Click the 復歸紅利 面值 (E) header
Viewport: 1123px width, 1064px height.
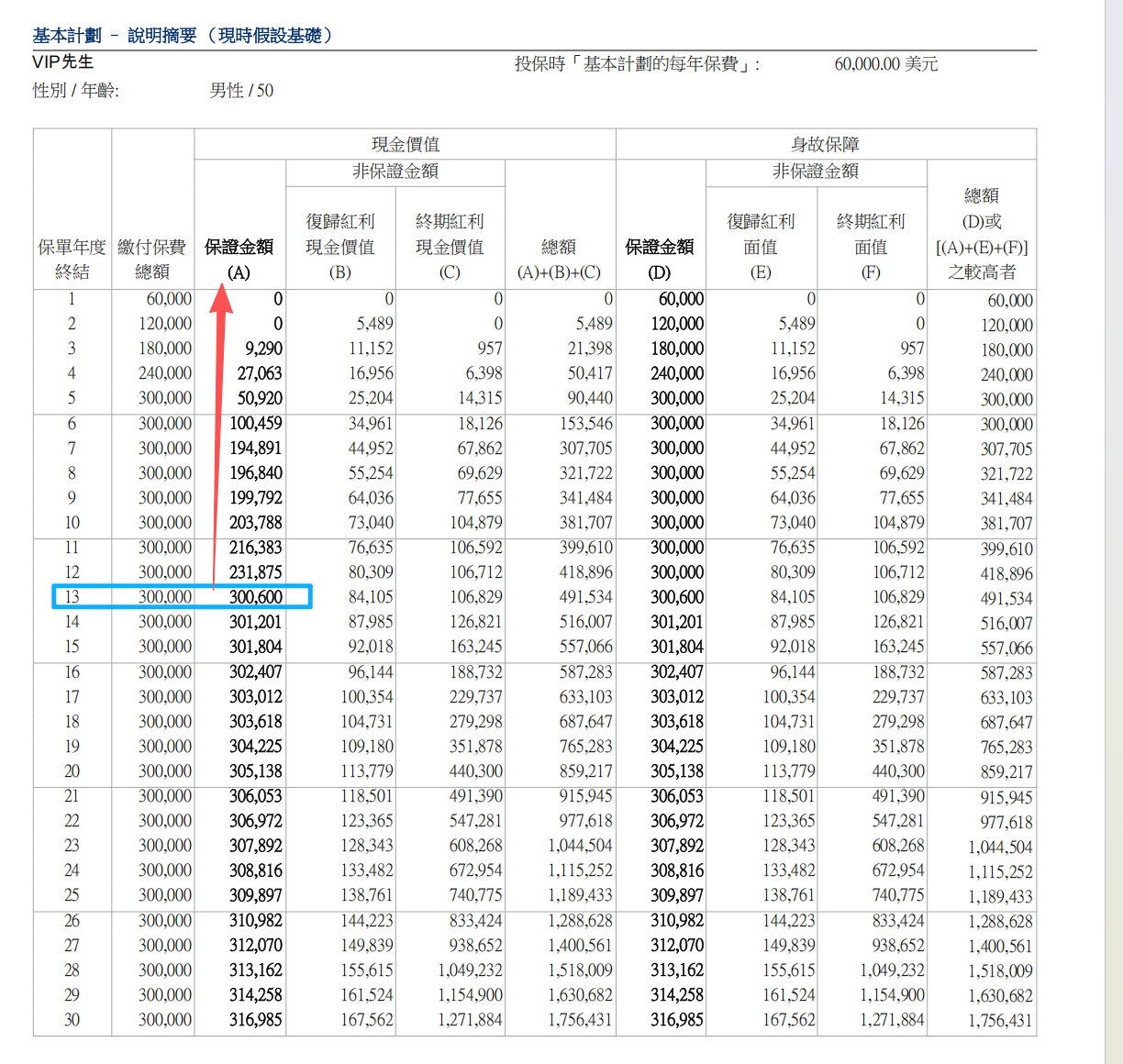point(761,246)
